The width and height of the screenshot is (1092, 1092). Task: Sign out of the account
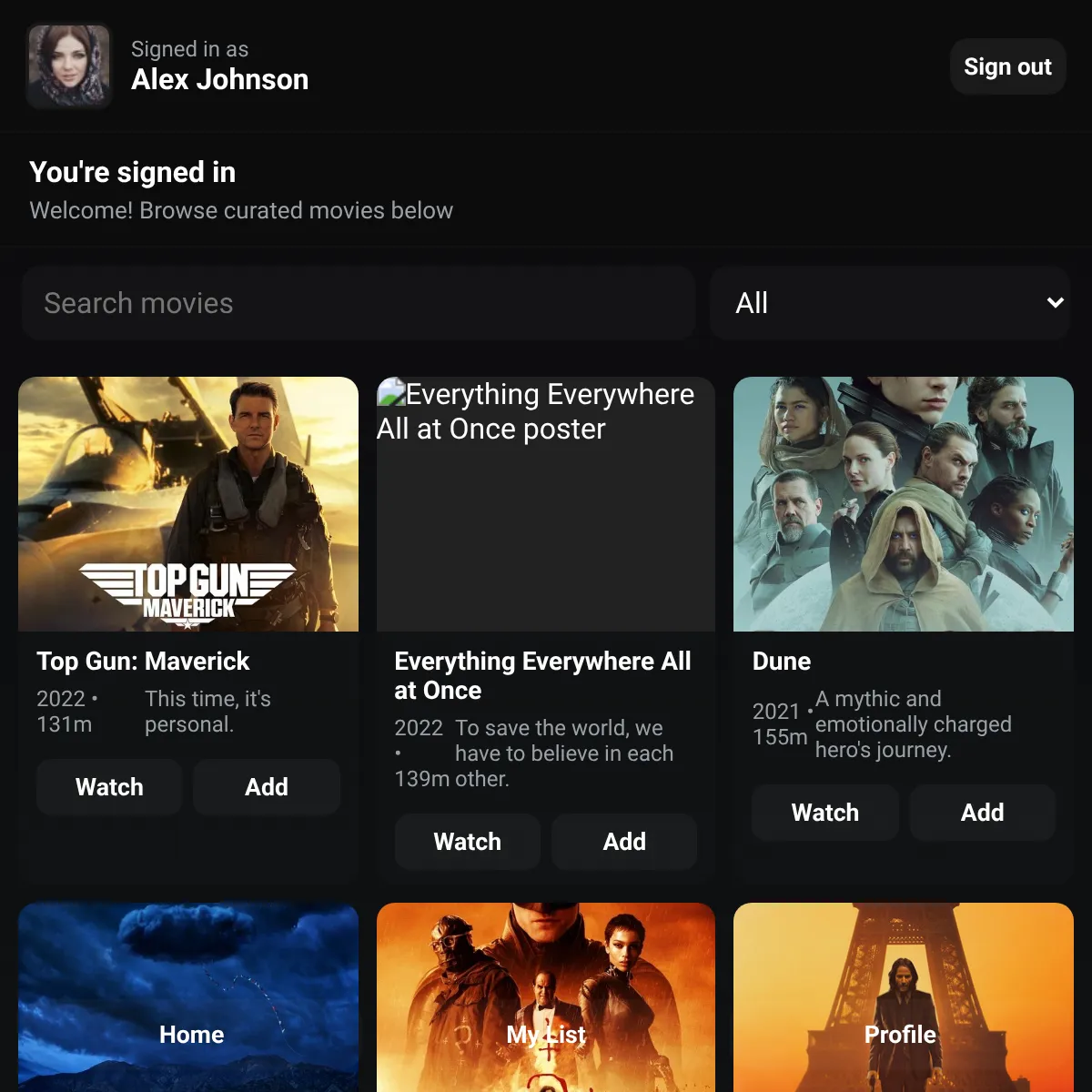tap(1007, 66)
